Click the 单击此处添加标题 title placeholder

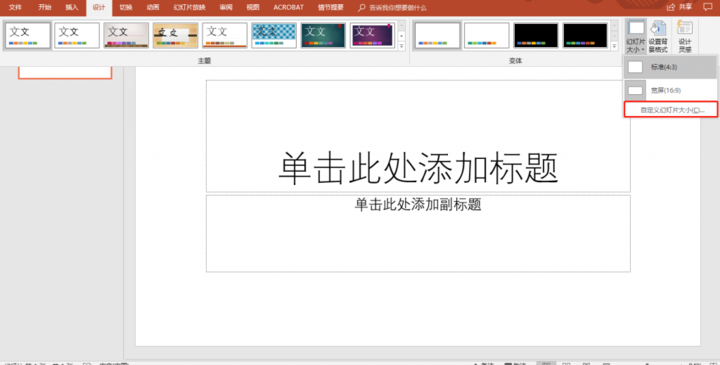coord(418,136)
